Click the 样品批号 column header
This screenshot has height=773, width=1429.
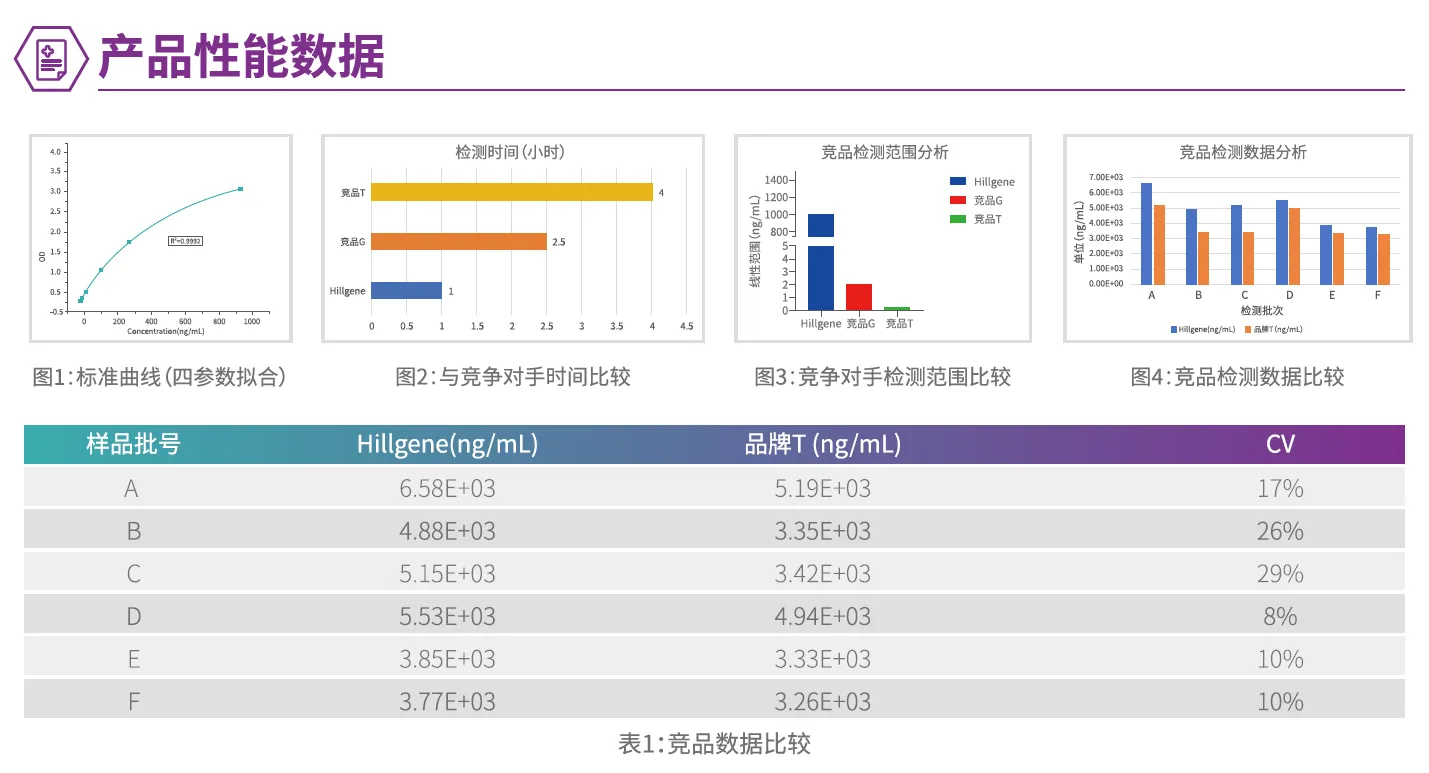tap(134, 444)
